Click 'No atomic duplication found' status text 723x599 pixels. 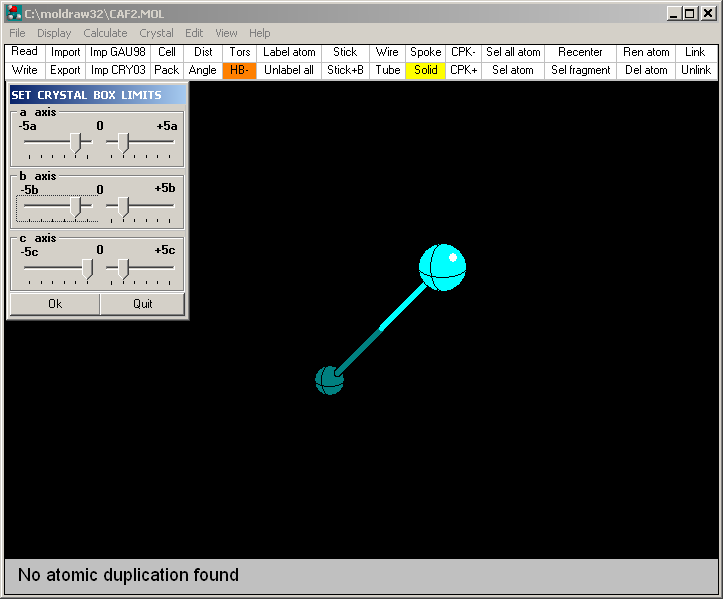point(128,575)
